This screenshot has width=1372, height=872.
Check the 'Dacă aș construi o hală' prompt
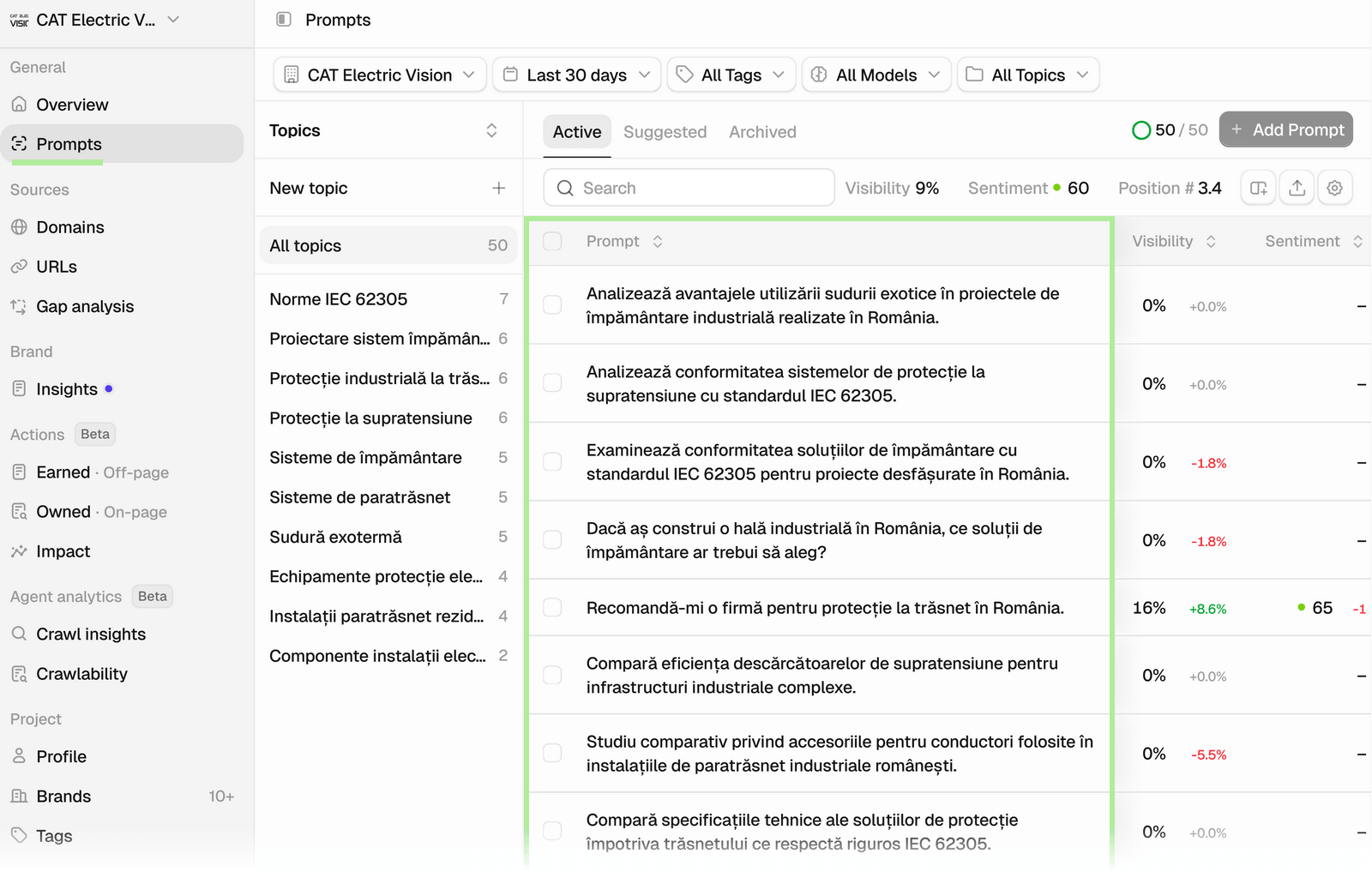pyautogui.click(x=552, y=539)
